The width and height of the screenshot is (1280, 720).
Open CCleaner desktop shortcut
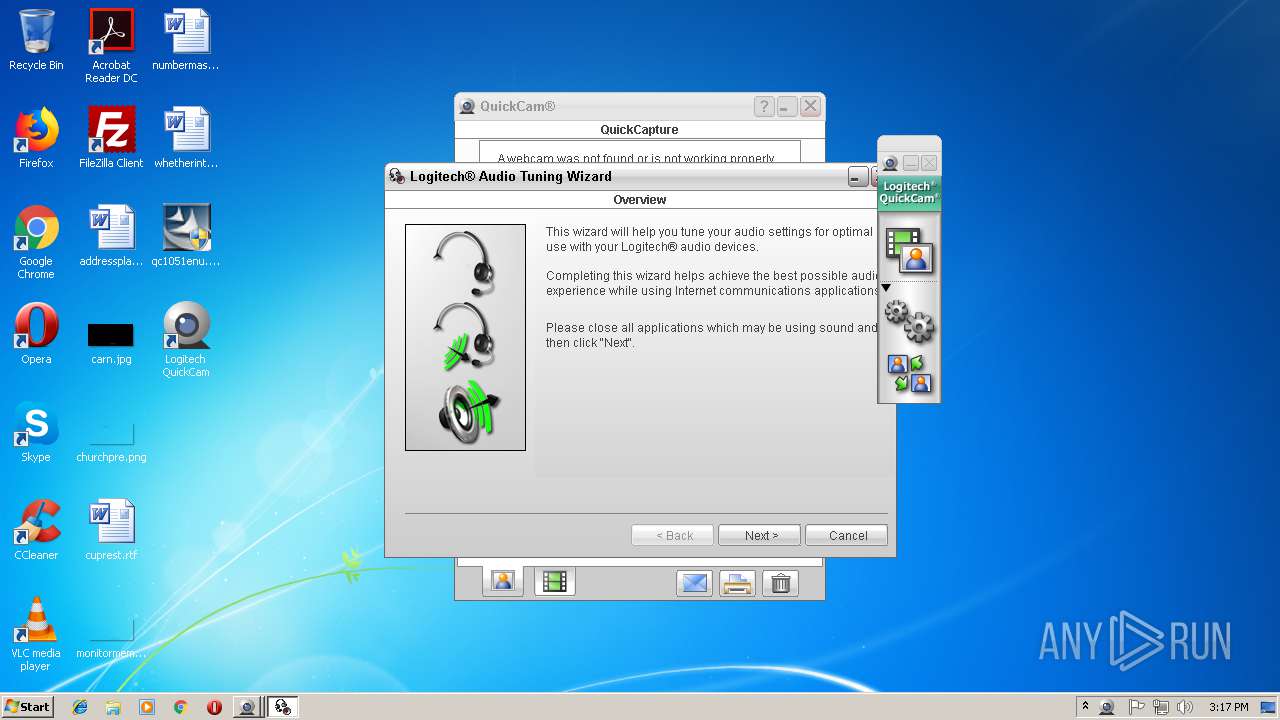[x=36, y=530]
